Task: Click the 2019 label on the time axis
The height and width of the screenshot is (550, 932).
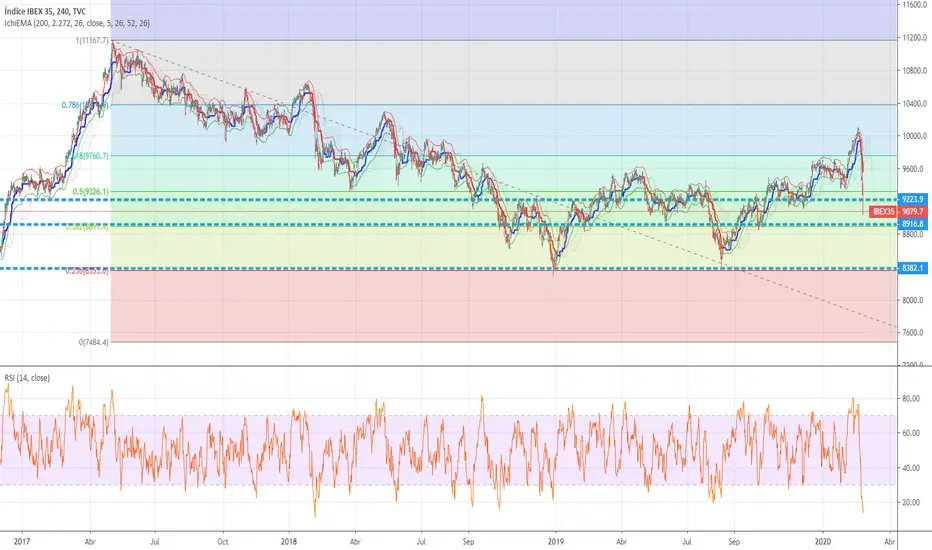Action: pyautogui.click(x=556, y=542)
